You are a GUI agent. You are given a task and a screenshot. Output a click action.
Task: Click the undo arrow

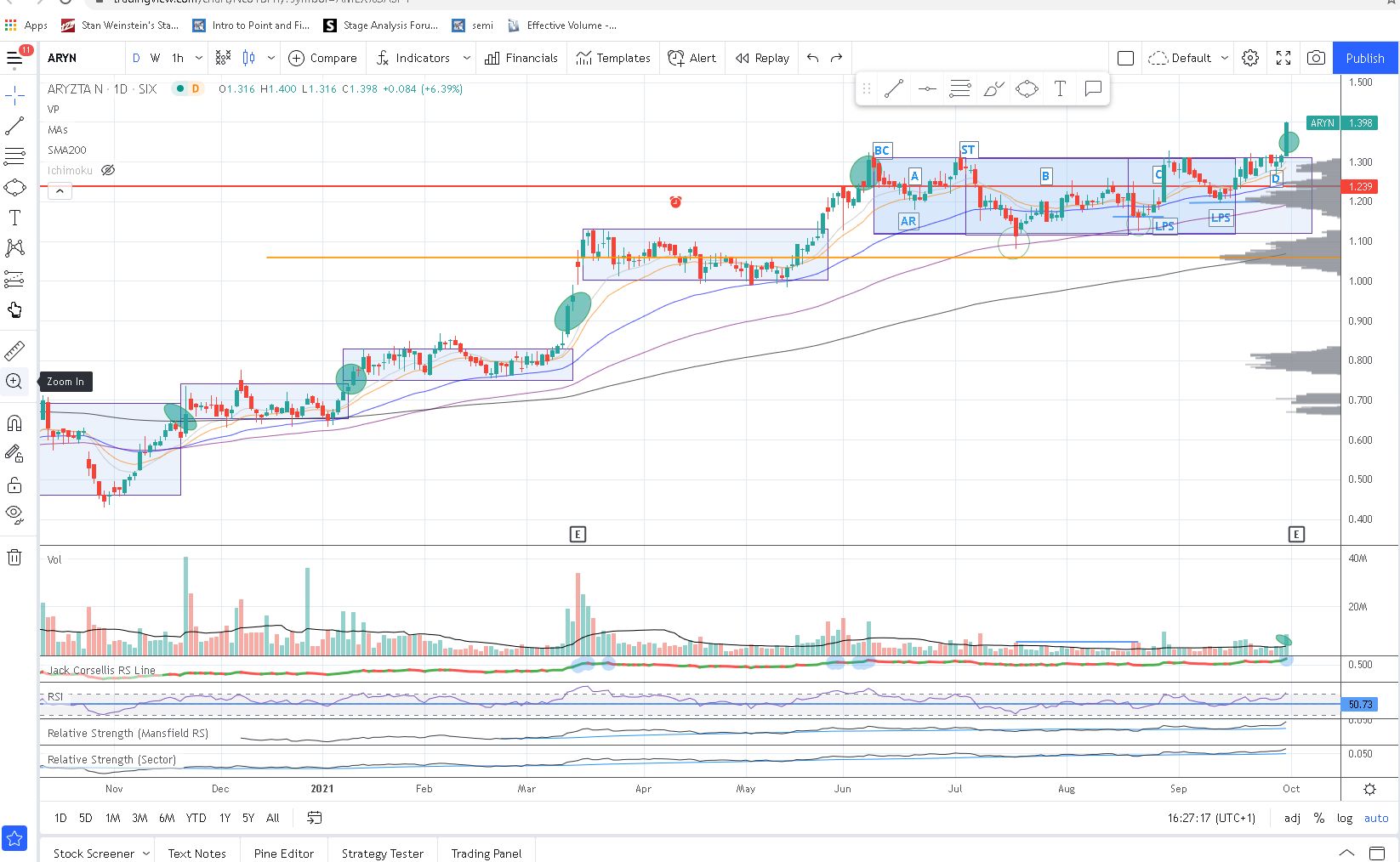[x=812, y=58]
